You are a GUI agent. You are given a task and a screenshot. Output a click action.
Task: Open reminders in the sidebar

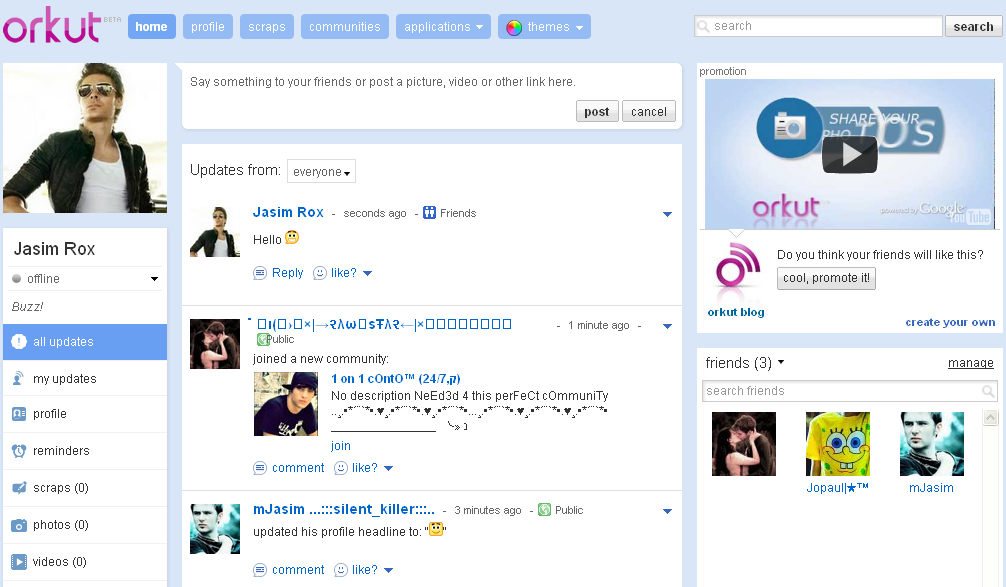pyautogui.click(x=85, y=451)
